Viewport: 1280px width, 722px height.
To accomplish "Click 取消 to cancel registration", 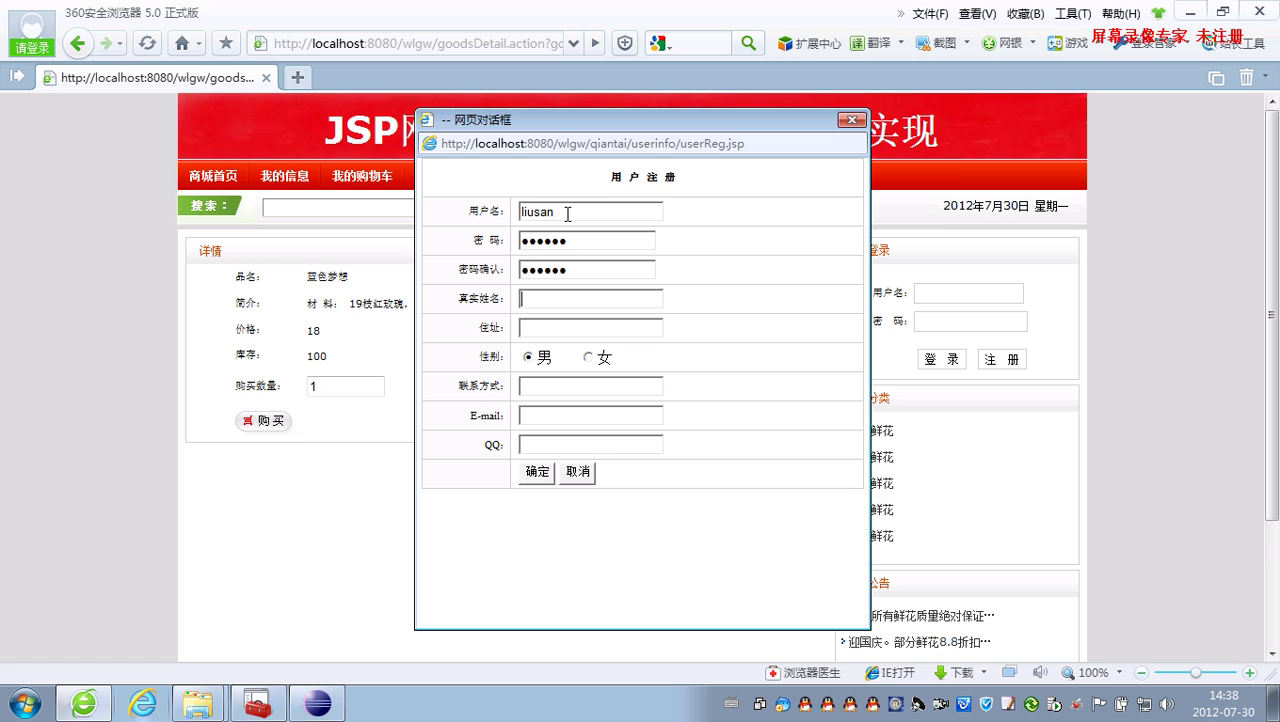I will click(577, 472).
